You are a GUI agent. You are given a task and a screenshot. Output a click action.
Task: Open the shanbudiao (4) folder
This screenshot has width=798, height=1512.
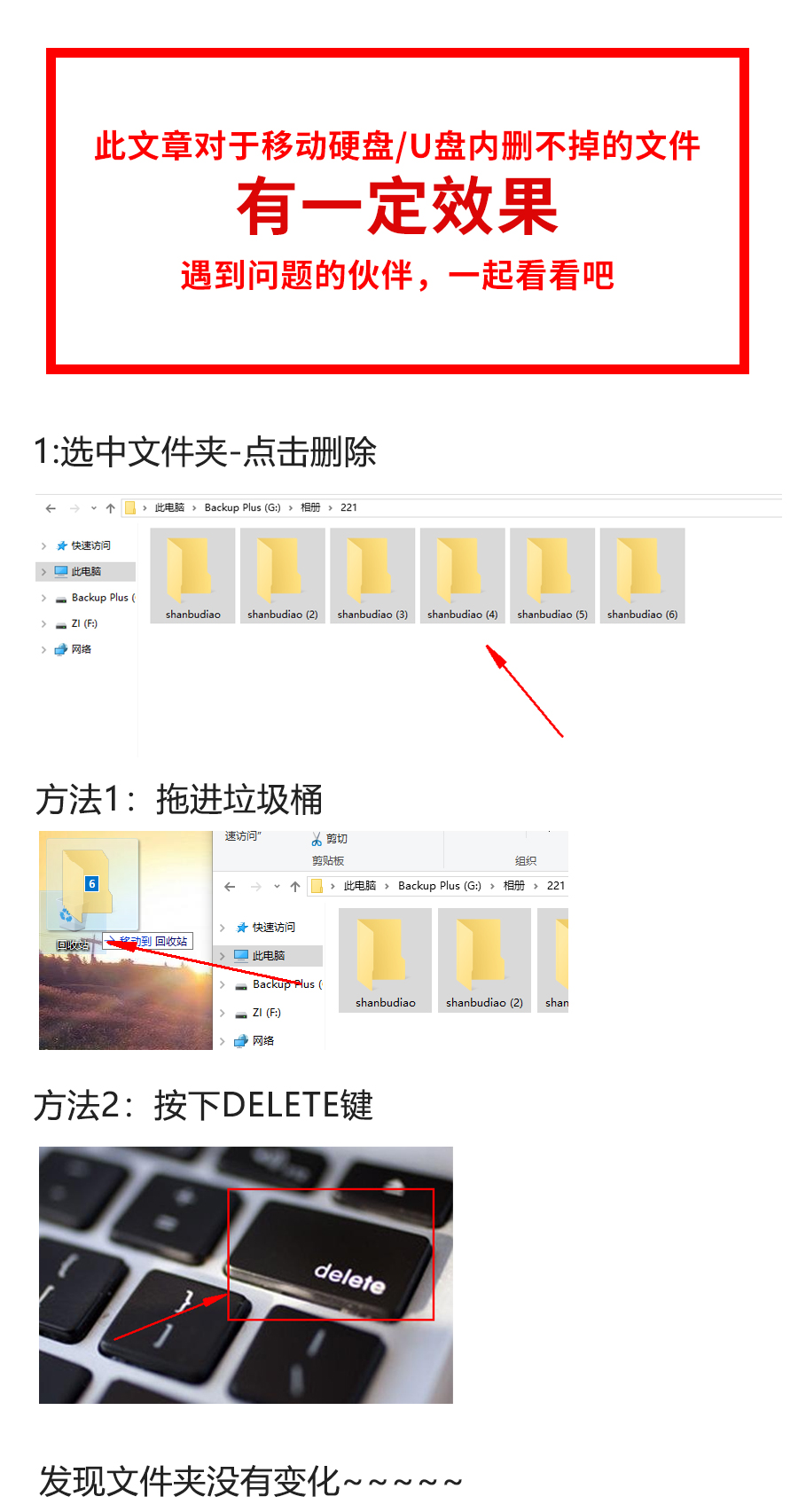pos(462,576)
